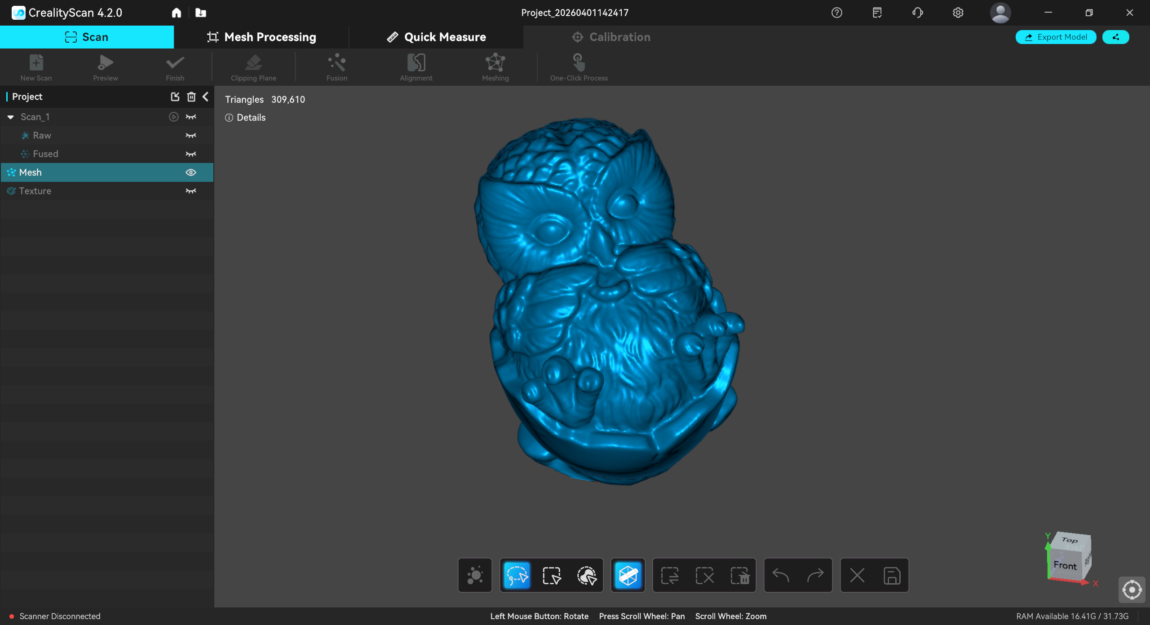
Task: Choose the rectangle selection tool
Action: point(551,575)
